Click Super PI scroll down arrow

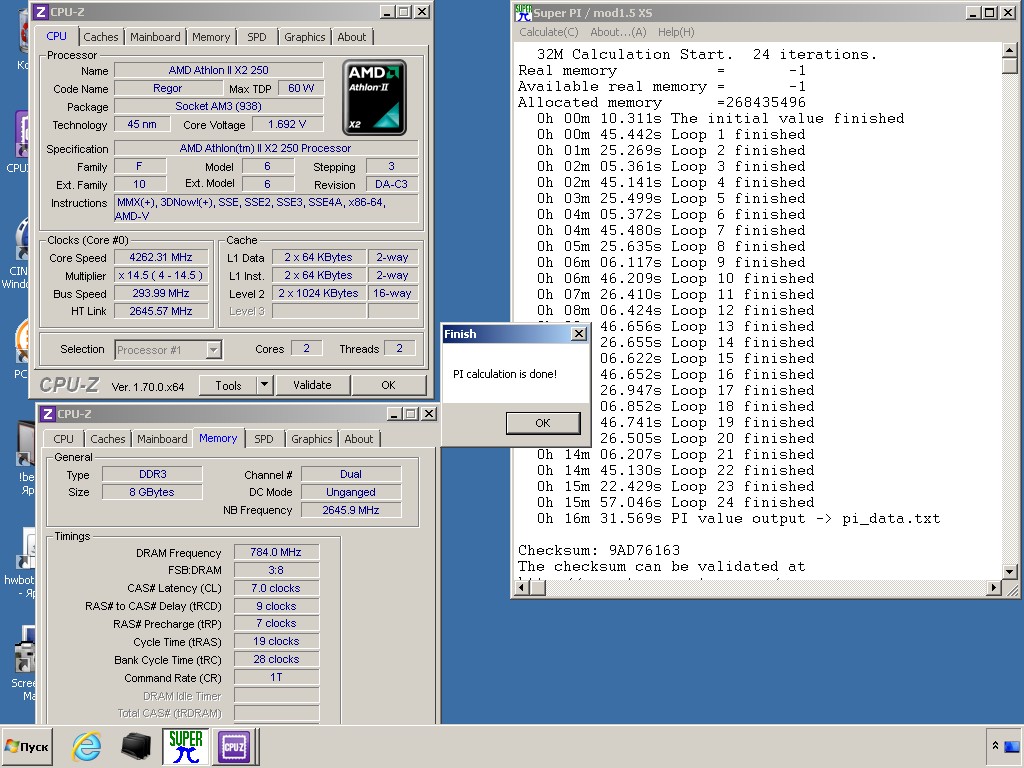click(x=1010, y=572)
